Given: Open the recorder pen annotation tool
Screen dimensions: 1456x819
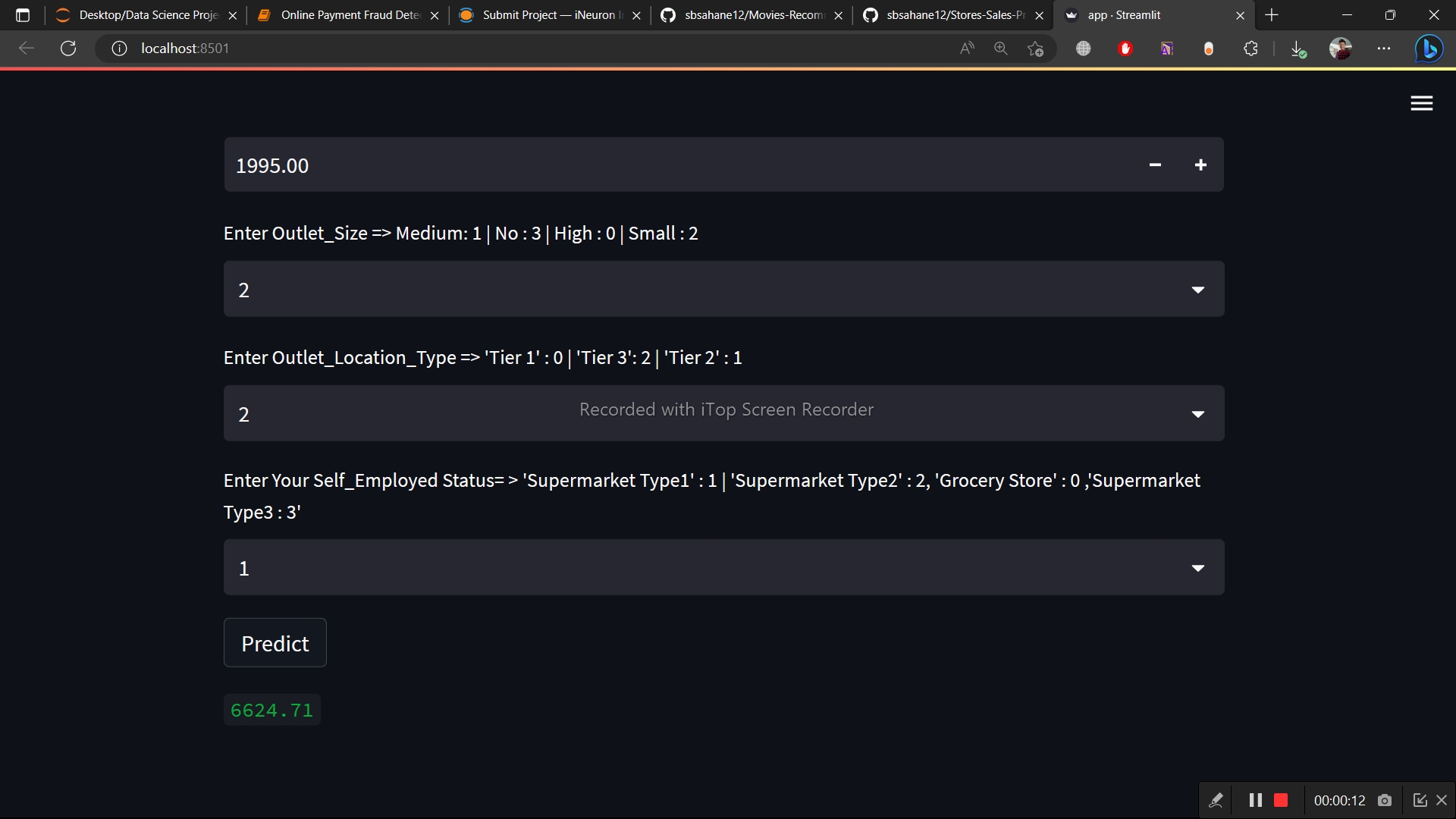Looking at the screenshot, I should point(1216,800).
